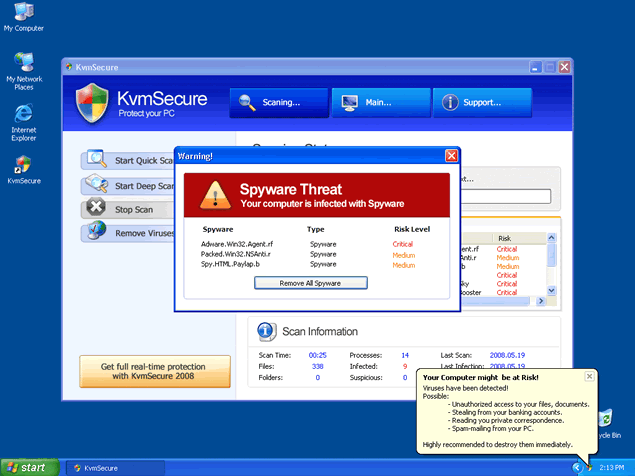Click the Scan Information info icon

tap(267, 331)
